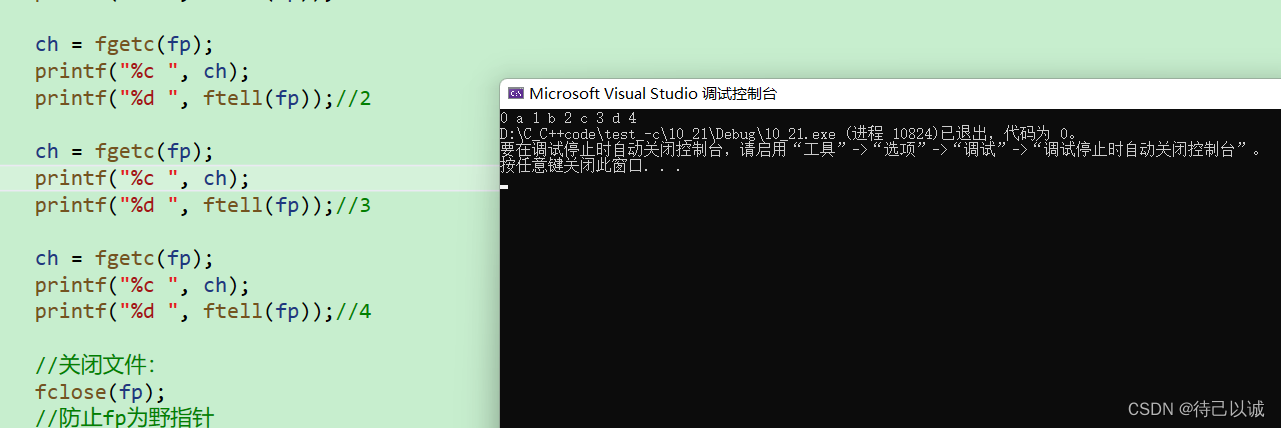Place cursor on the ftell line commented //3
Viewport: 1281px width, 428px height.
pos(203,205)
